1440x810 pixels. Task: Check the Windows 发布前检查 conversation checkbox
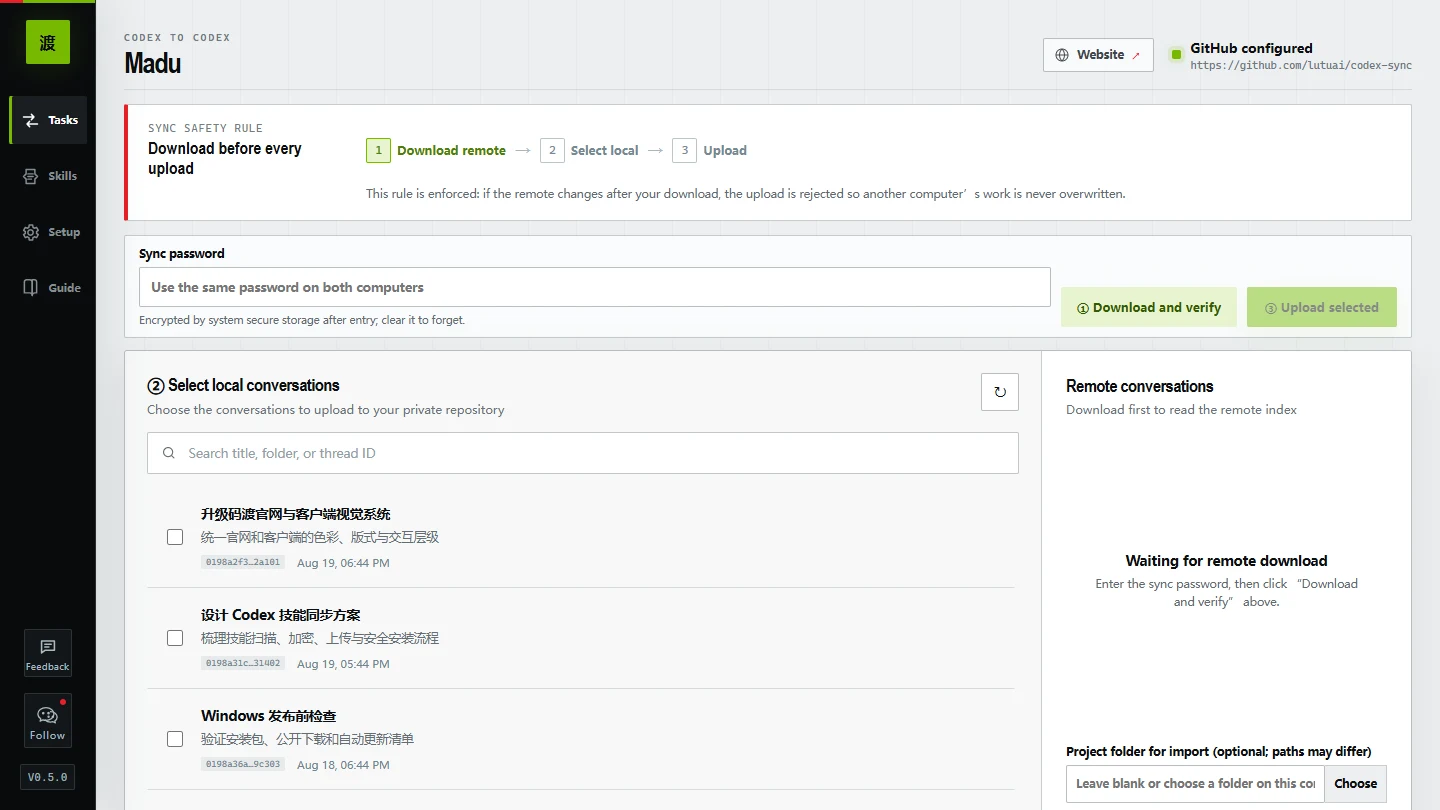175,739
